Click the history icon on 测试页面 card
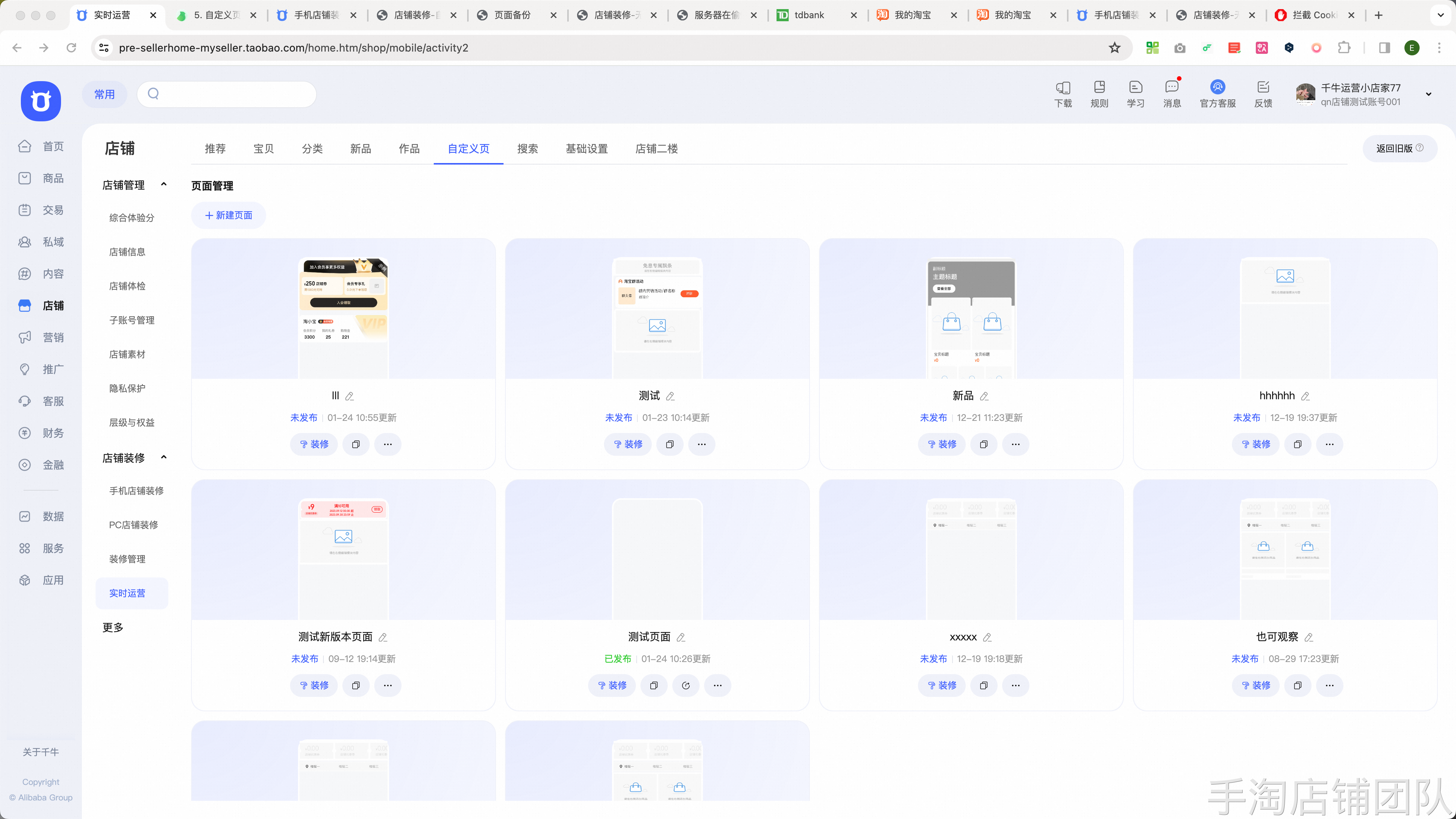The image size is (1456, 819). [x=686, y=686]
